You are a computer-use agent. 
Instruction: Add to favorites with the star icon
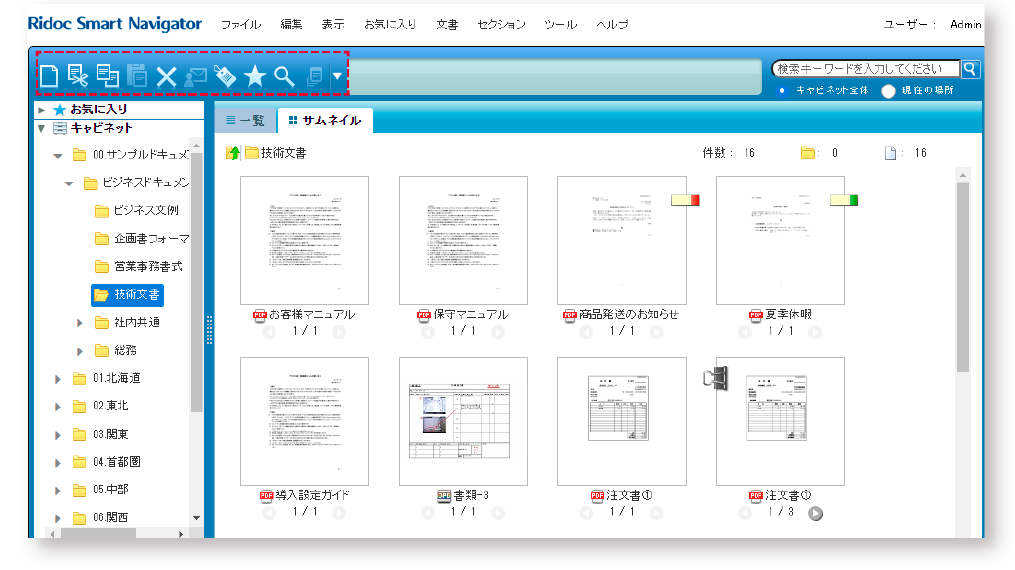click(255, 76)
